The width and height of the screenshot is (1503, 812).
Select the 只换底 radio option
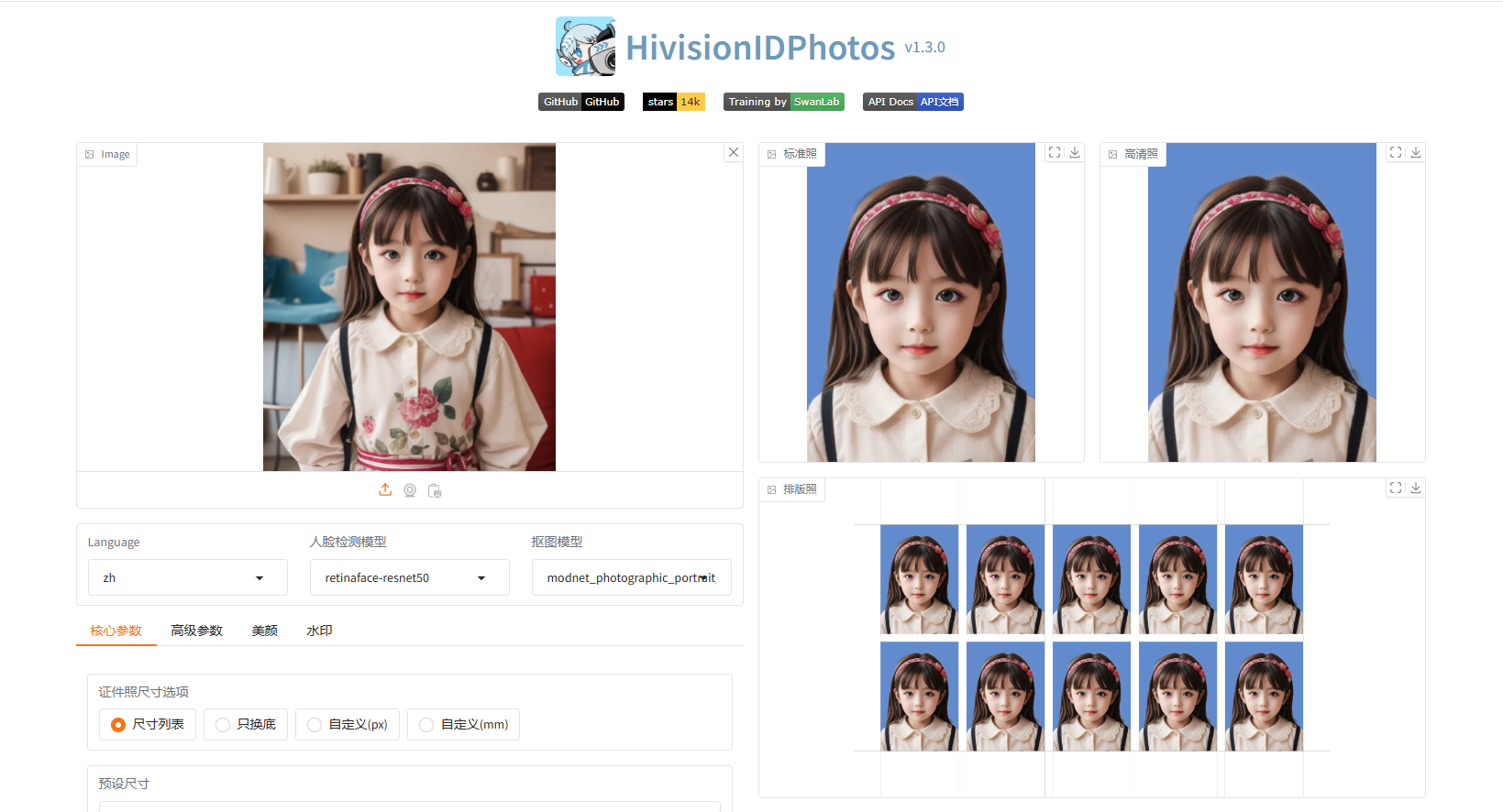point(246,724)
